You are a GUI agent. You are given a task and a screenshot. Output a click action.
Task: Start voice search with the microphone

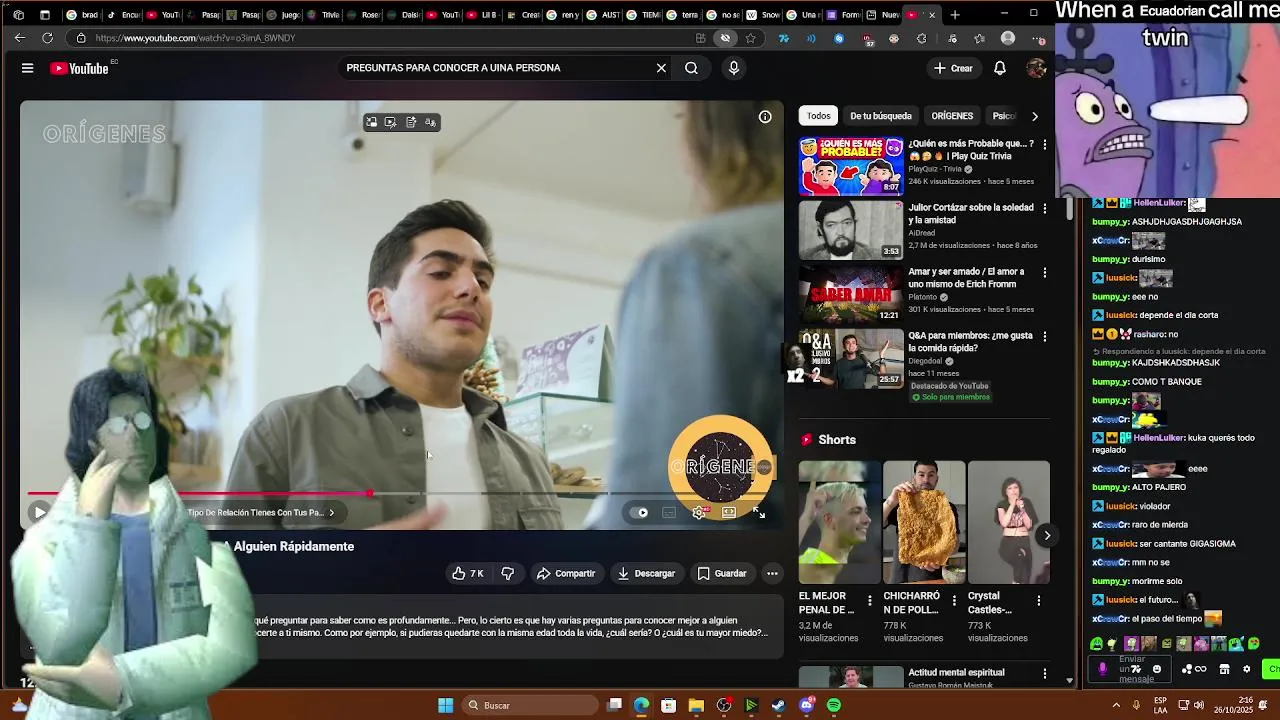pos(734,68)
